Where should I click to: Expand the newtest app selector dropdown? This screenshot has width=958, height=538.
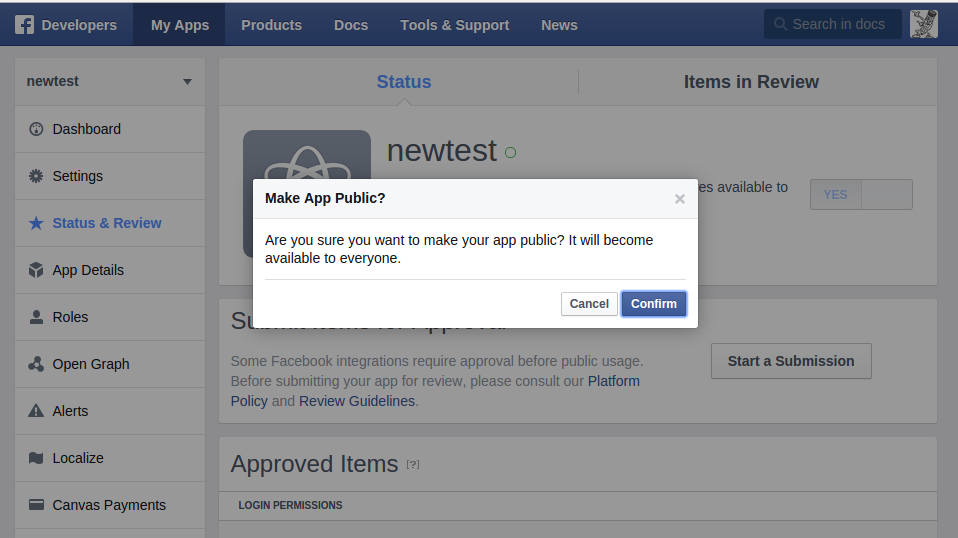pyautogui.click(x=187, y=81)
